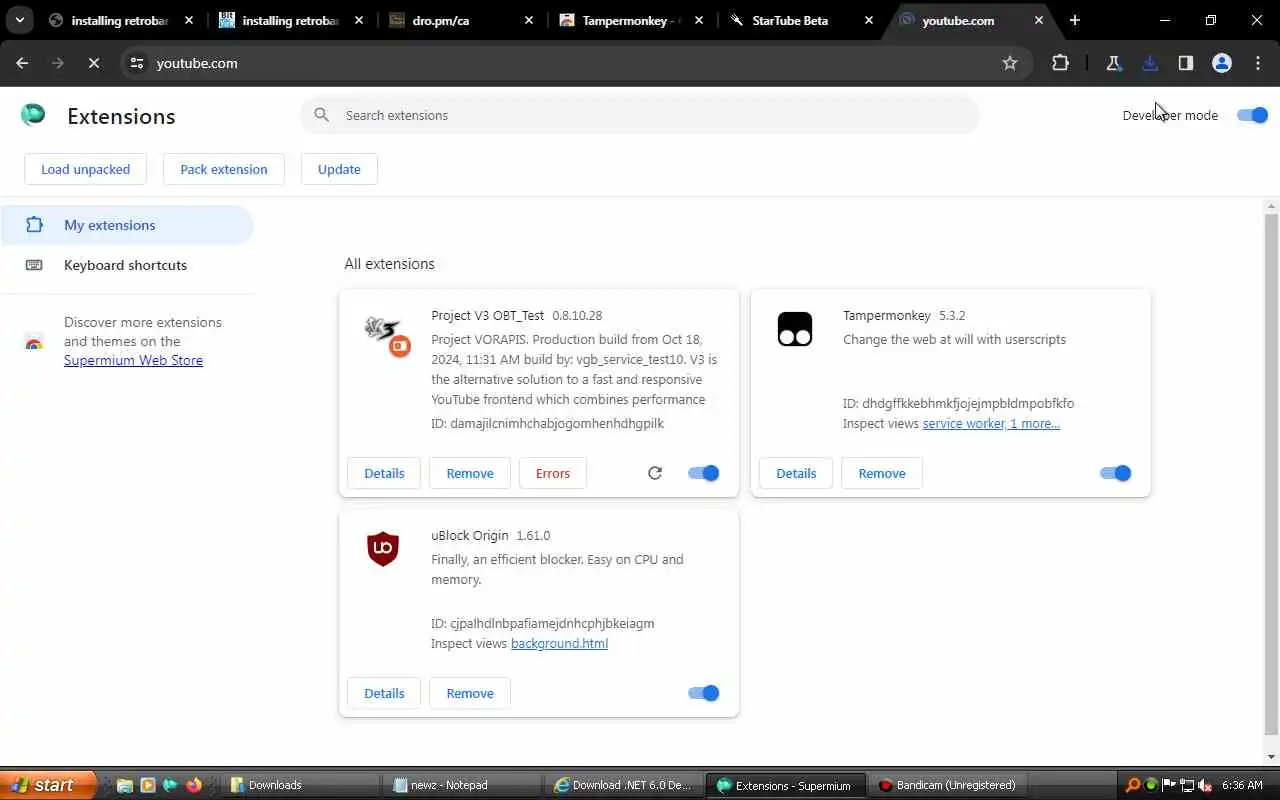The image size is (1280, 800).
Task: Open Download .NET 6.0 taskbar window
Action: click(x=625, y=785)
